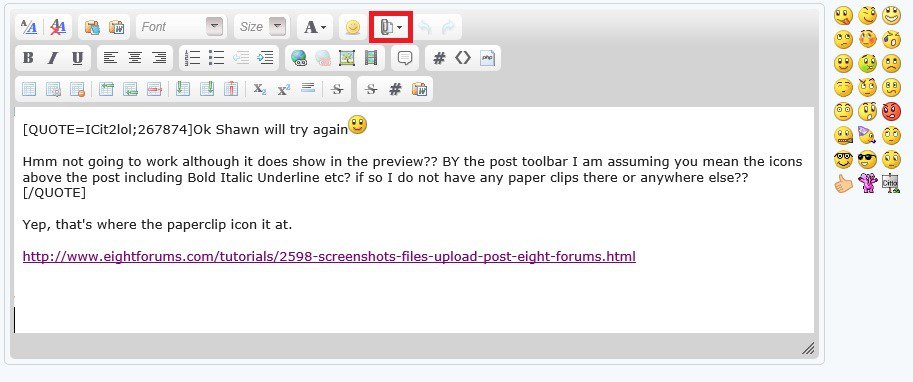913x382 pixels.
Task: Toggle Underline formatting
Action: (77, 58)
